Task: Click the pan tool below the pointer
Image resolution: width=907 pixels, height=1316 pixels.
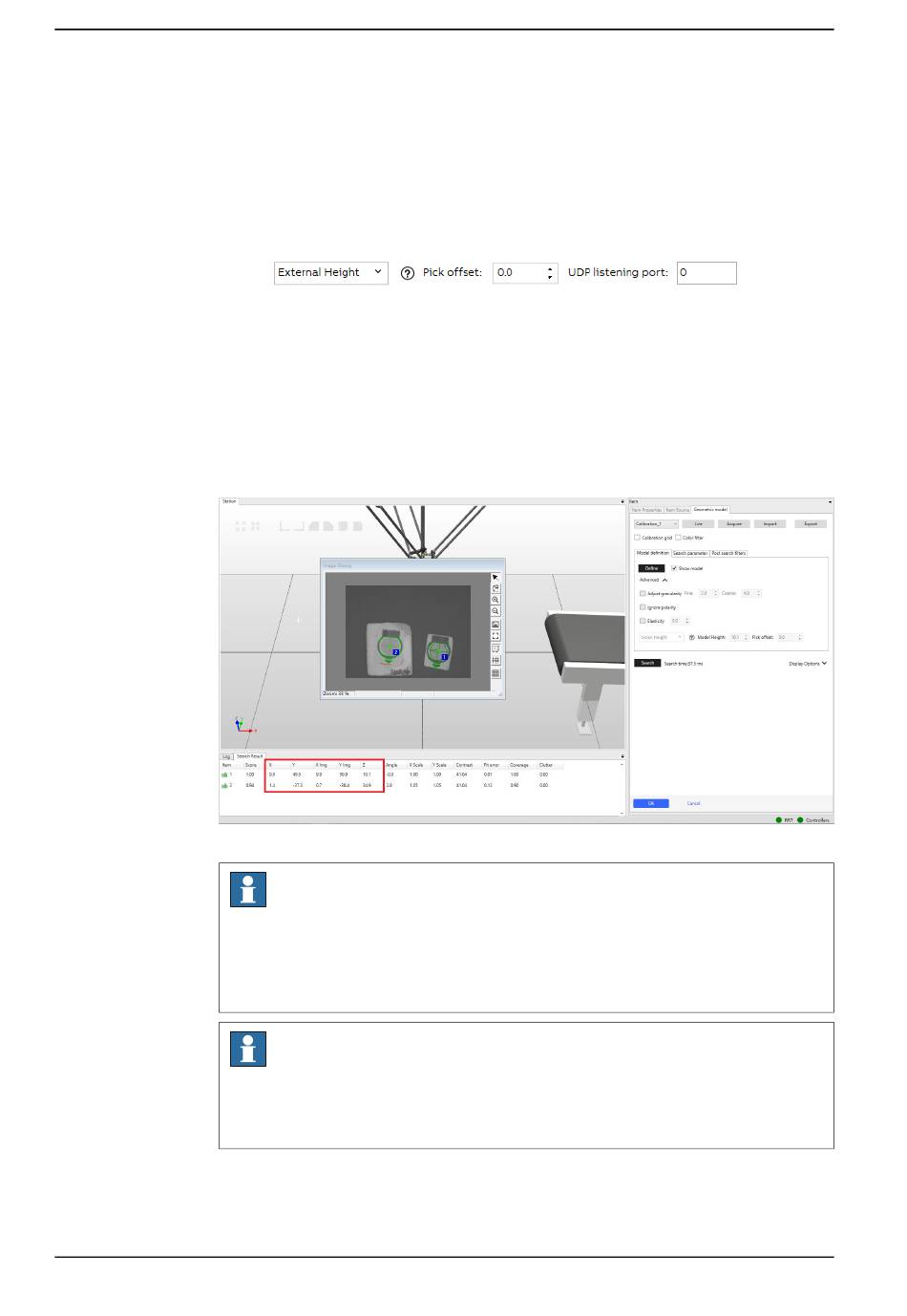Action: click(x=496, y=588)
